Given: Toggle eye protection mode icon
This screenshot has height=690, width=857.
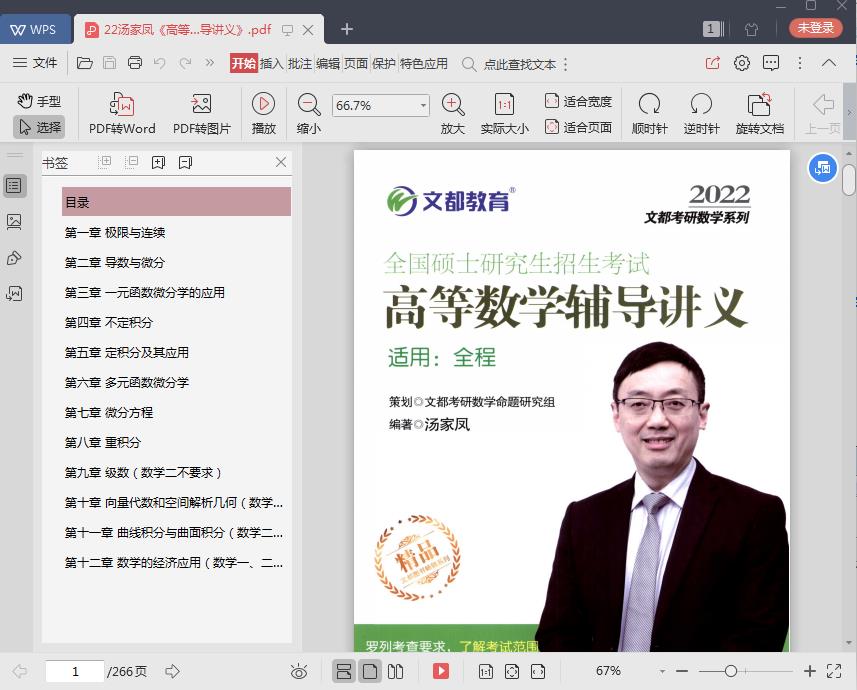Looking at the screenshot, I should [x=299, y=671].
